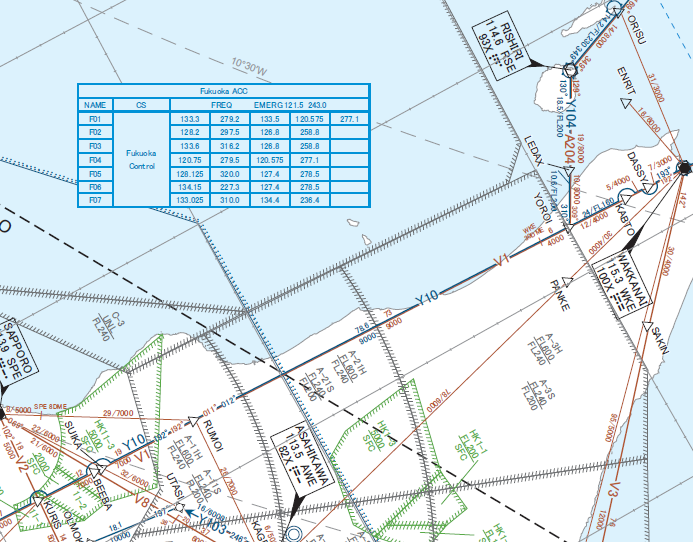The width and height of the screenshot is (693, 542).
Task: Click the SAKIN waypoint triangle symbol
Action: 647,327
